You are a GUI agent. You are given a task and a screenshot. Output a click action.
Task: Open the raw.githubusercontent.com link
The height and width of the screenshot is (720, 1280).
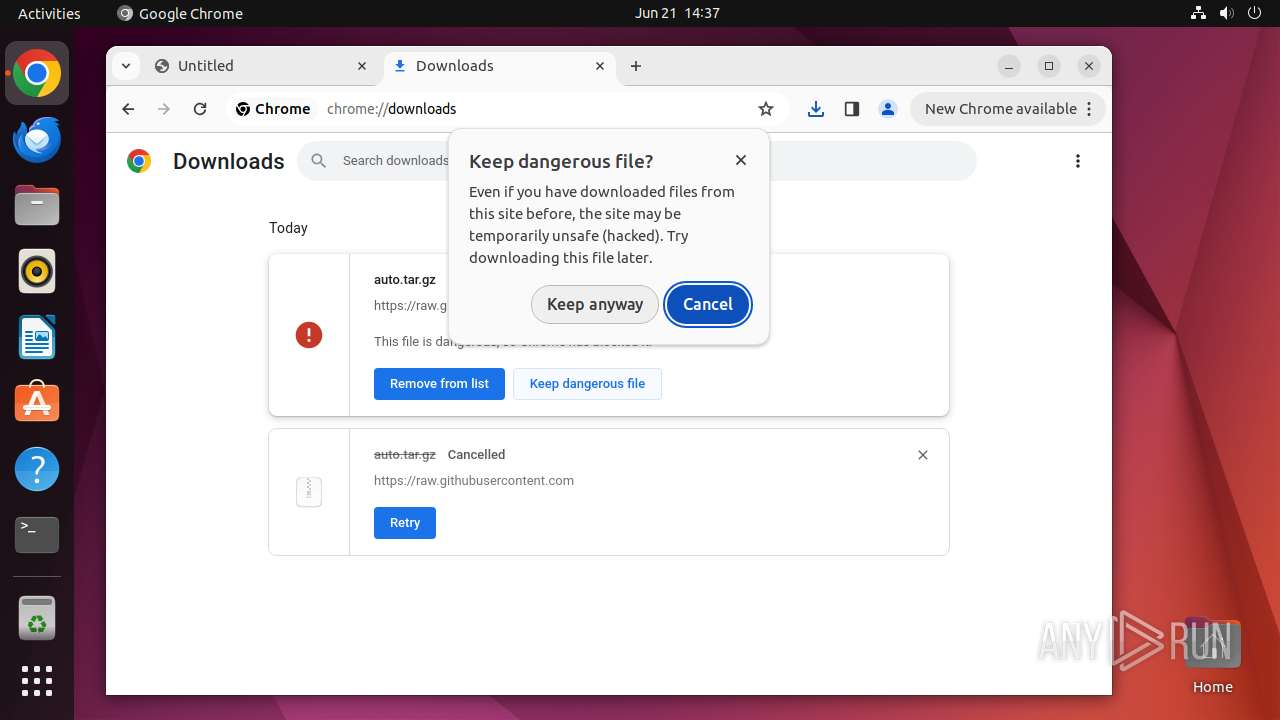[474, 481]
